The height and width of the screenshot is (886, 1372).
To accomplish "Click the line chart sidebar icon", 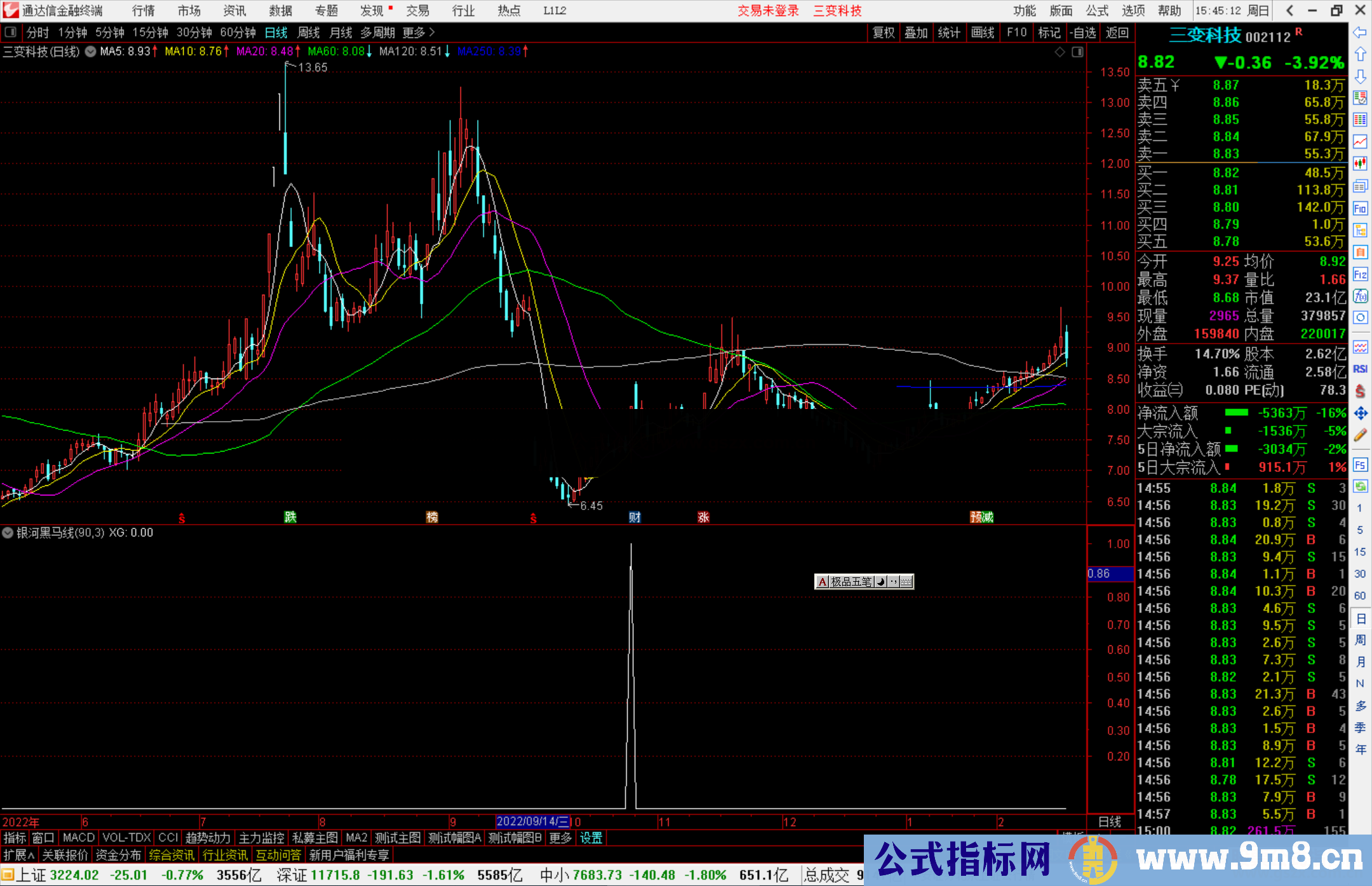I will tap(1360, 142).
